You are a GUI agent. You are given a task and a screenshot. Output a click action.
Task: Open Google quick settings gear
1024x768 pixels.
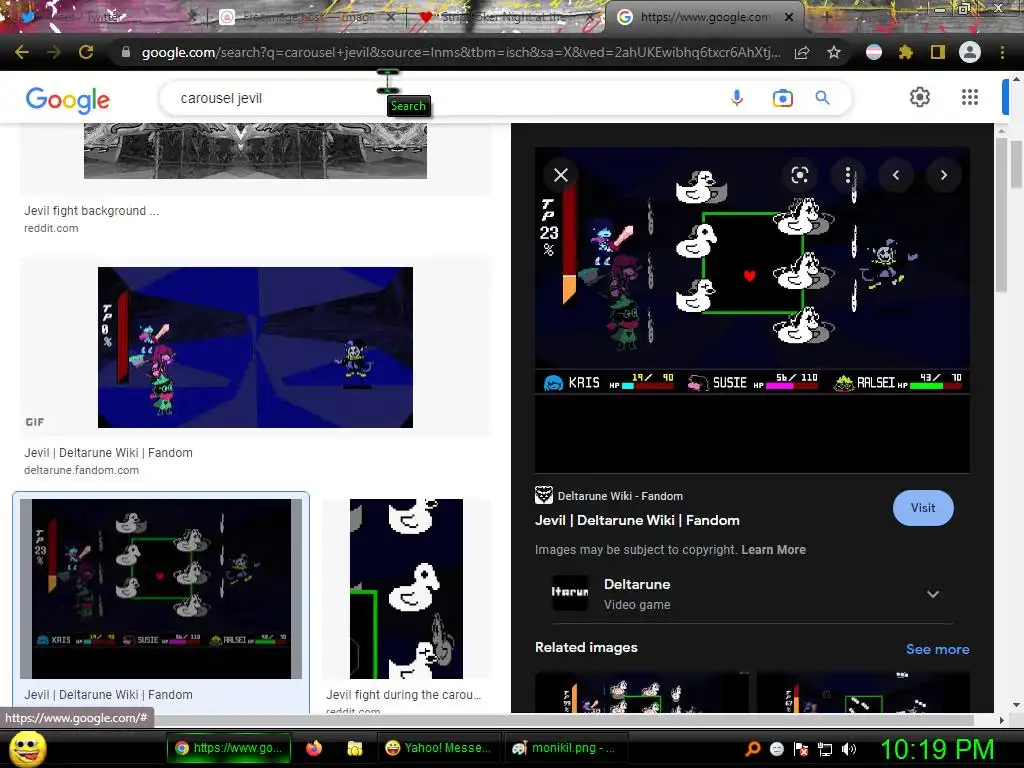[920, 97]
